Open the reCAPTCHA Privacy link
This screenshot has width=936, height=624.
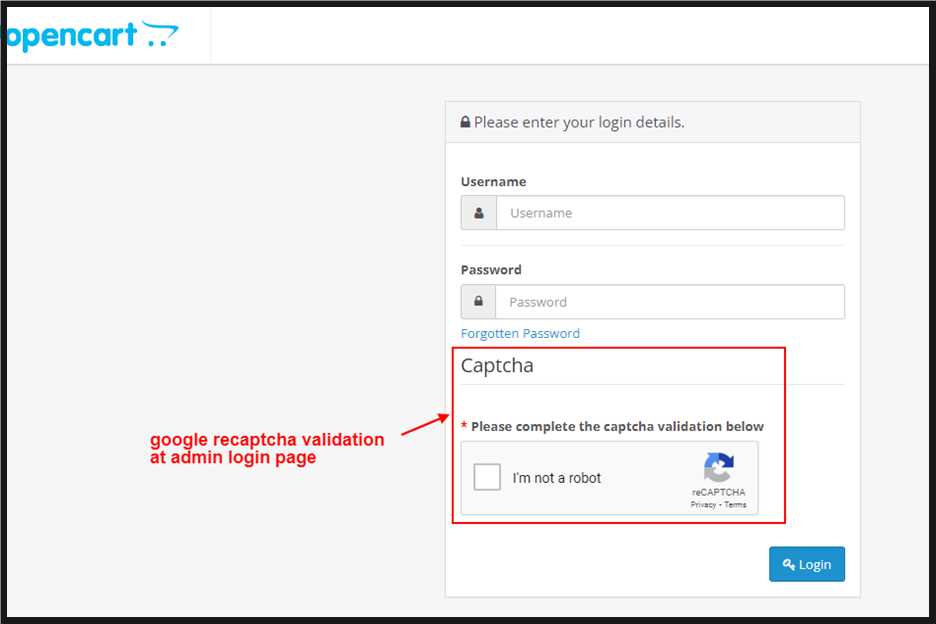coord(703,505)
